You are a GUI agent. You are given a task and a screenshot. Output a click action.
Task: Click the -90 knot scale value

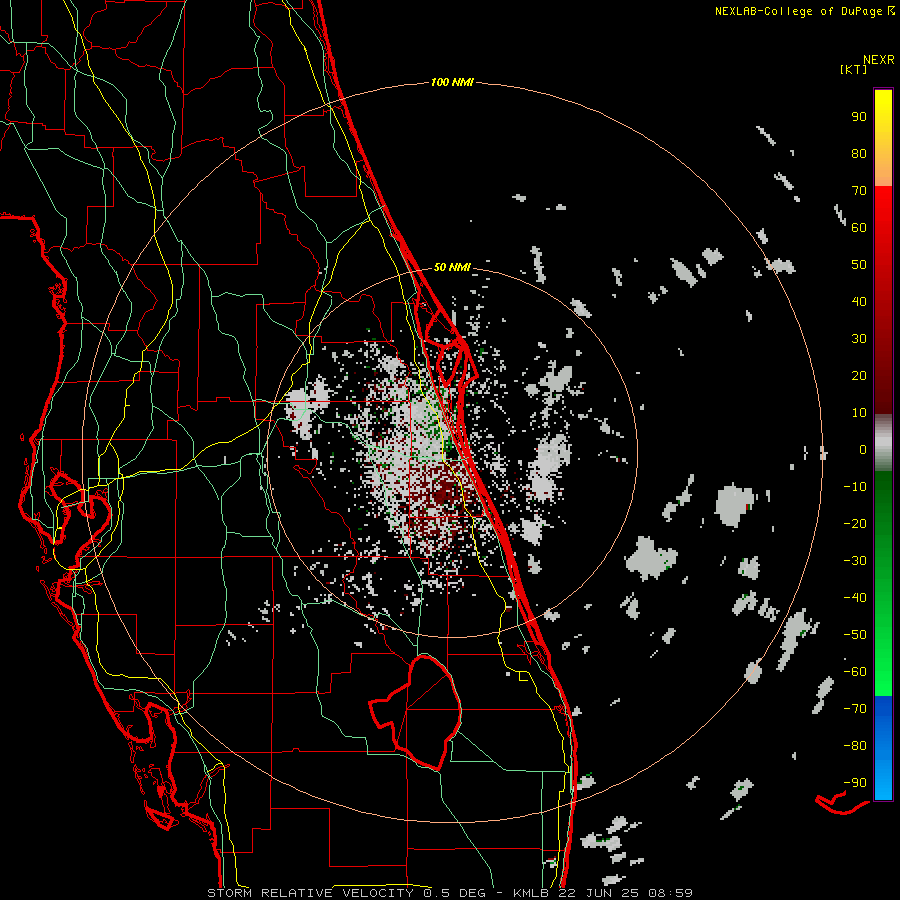855,782
